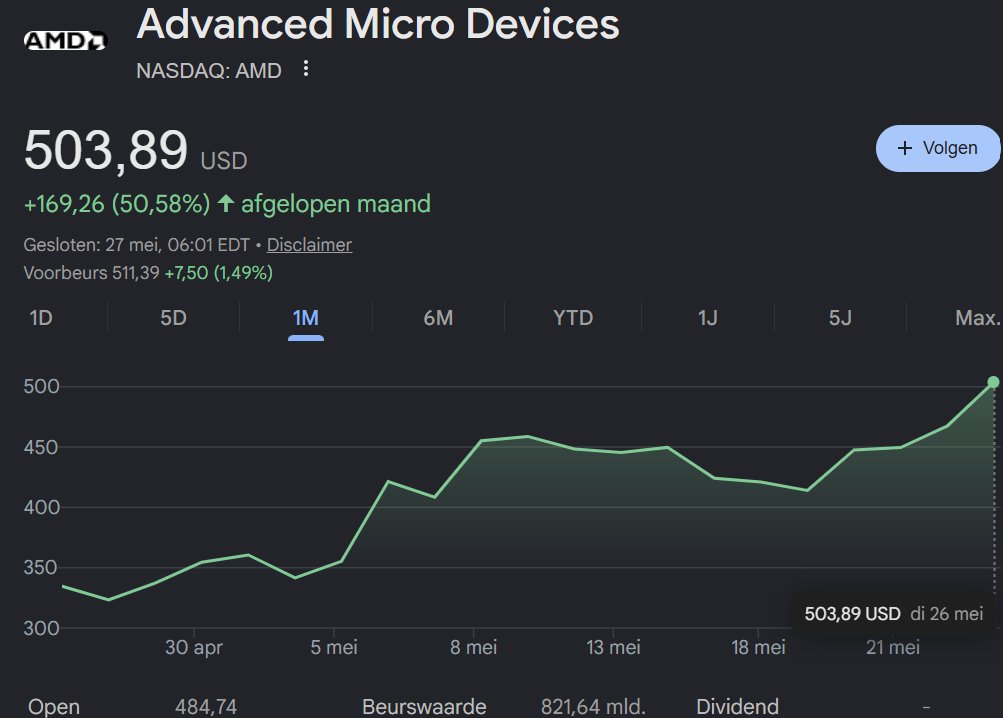This screenshot has height=718, width=1003.
Task: Click the Open label in stats row
Action: [x=54, y=706]
